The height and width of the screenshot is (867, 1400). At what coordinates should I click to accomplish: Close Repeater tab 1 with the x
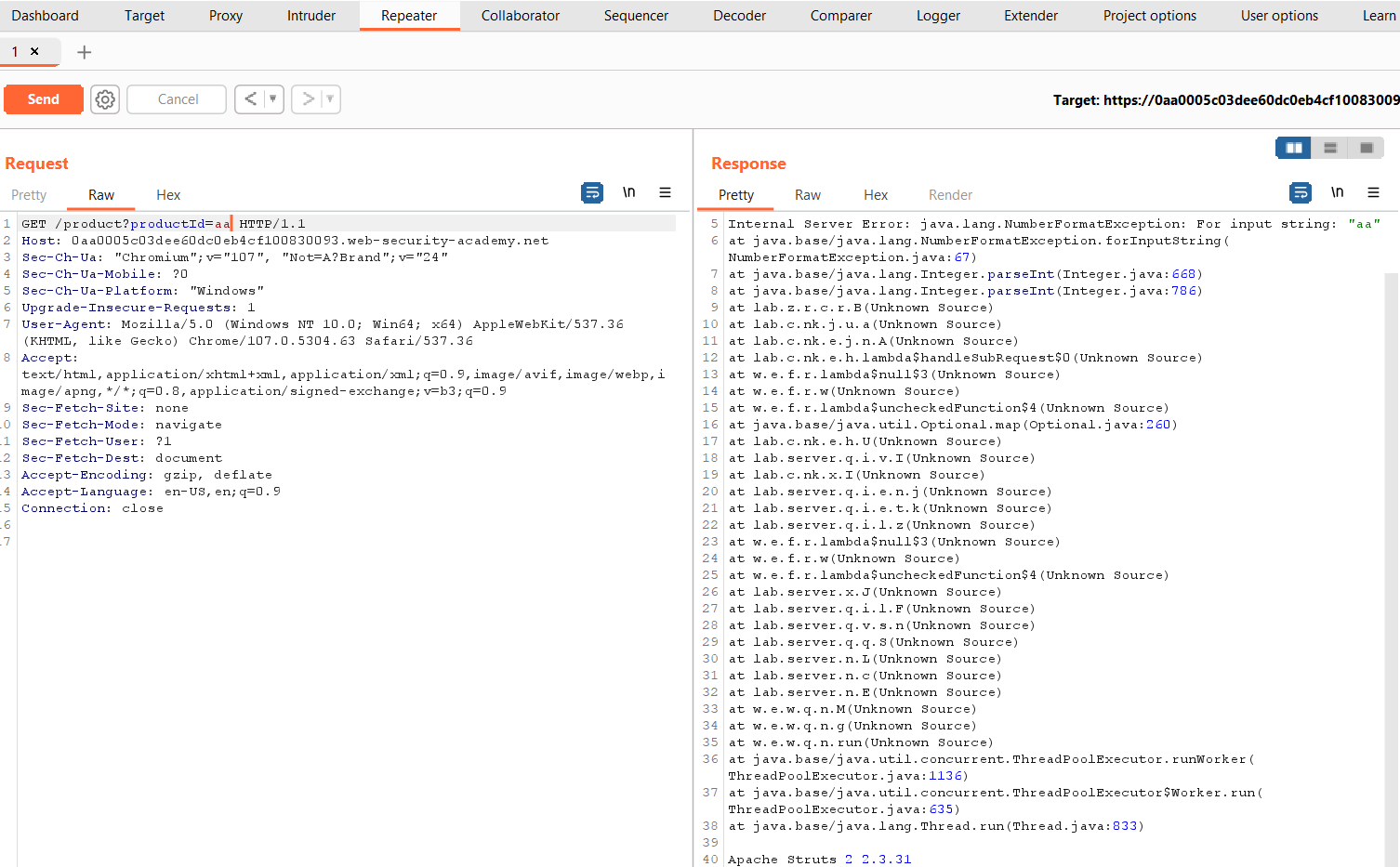(x=34, y=51)
